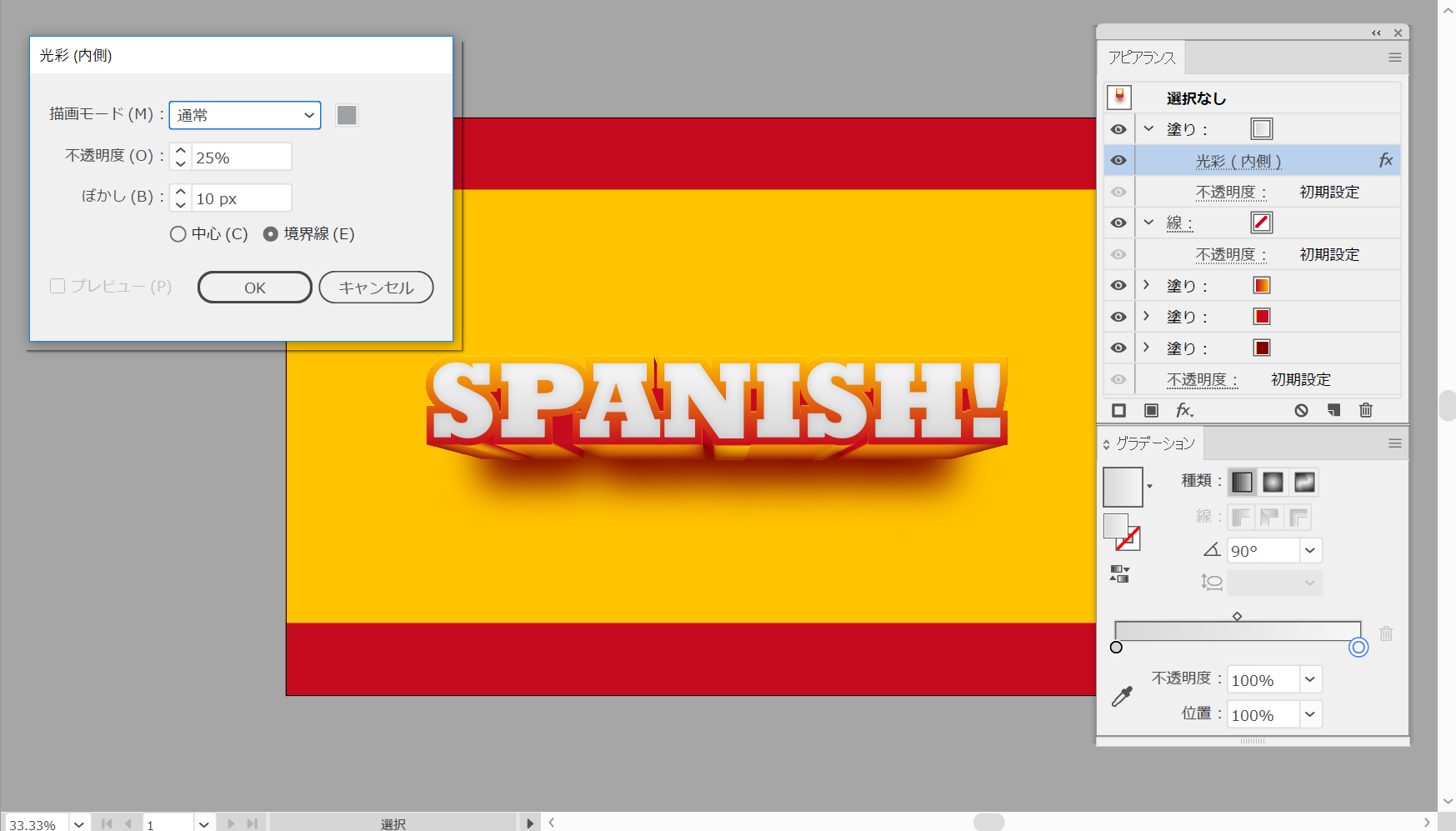Open the グラデーション panel menu
The width and height of the screenshot is (1456, 831).
[x=1394, y=443]
